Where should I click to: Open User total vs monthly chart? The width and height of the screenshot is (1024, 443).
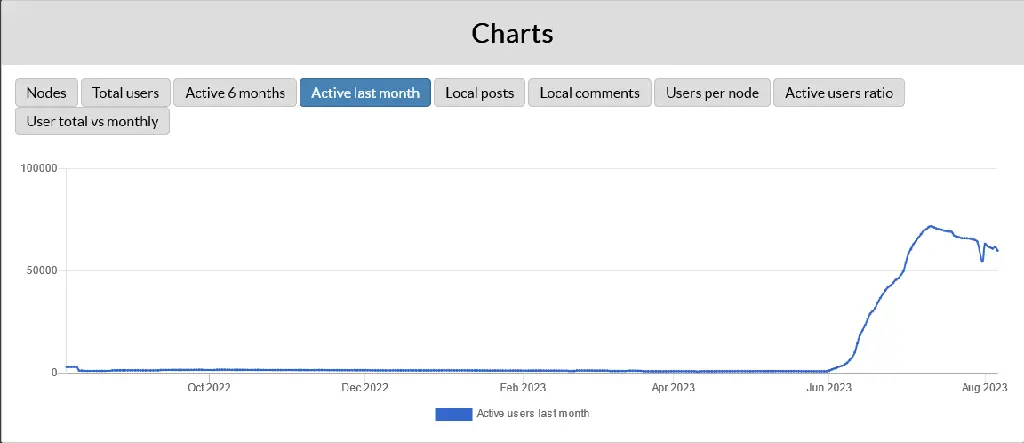tap(93, 122)
